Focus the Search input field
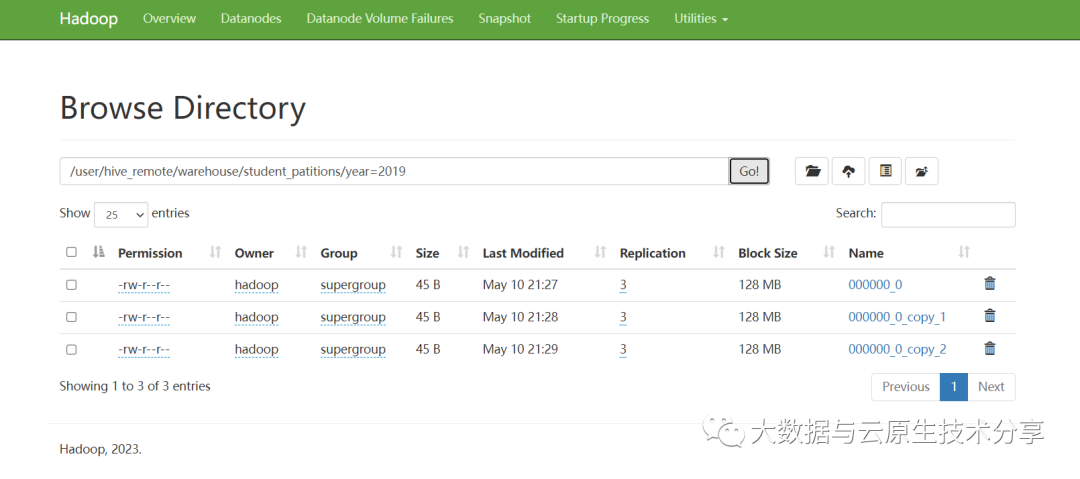The height and width of the screenshot is (479, 1080). (947, 214)
